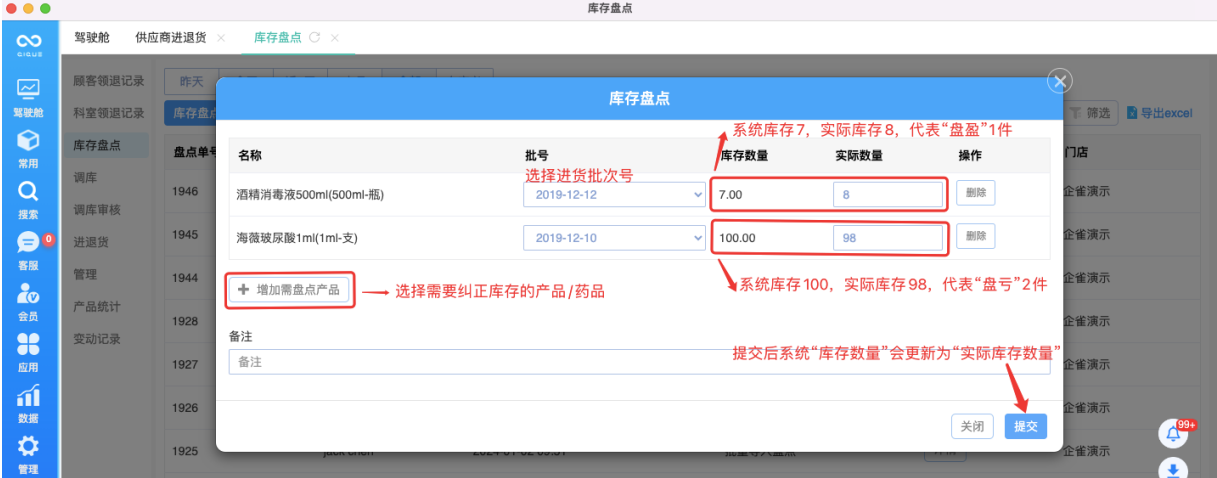The width and height of the screenshot is (1217, 478).
Task: Delete the 海薇玻尿酸1ml row
Action: [x=976, y=237]
